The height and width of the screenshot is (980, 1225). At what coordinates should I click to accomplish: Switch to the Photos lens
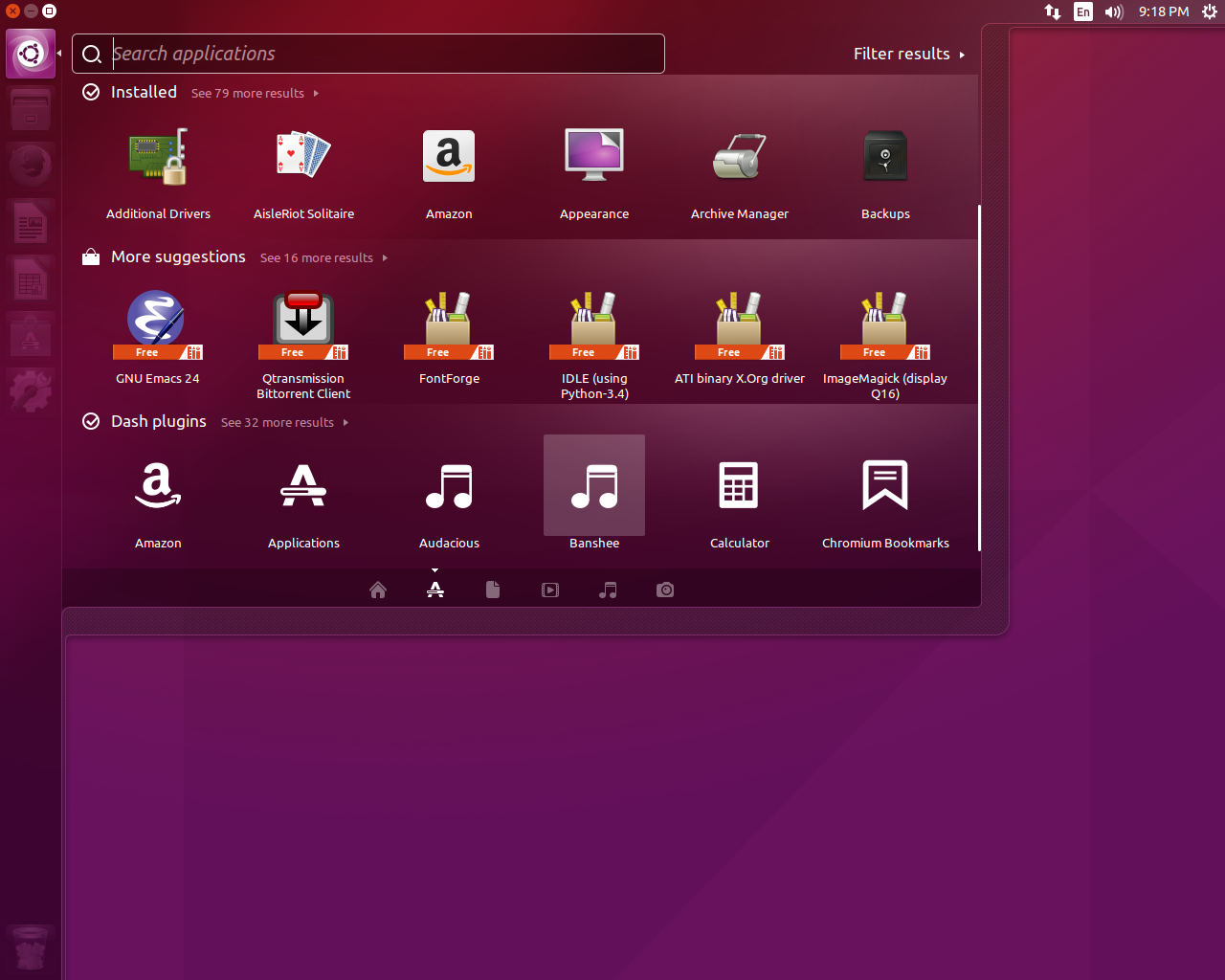click(x=665, y=590)
